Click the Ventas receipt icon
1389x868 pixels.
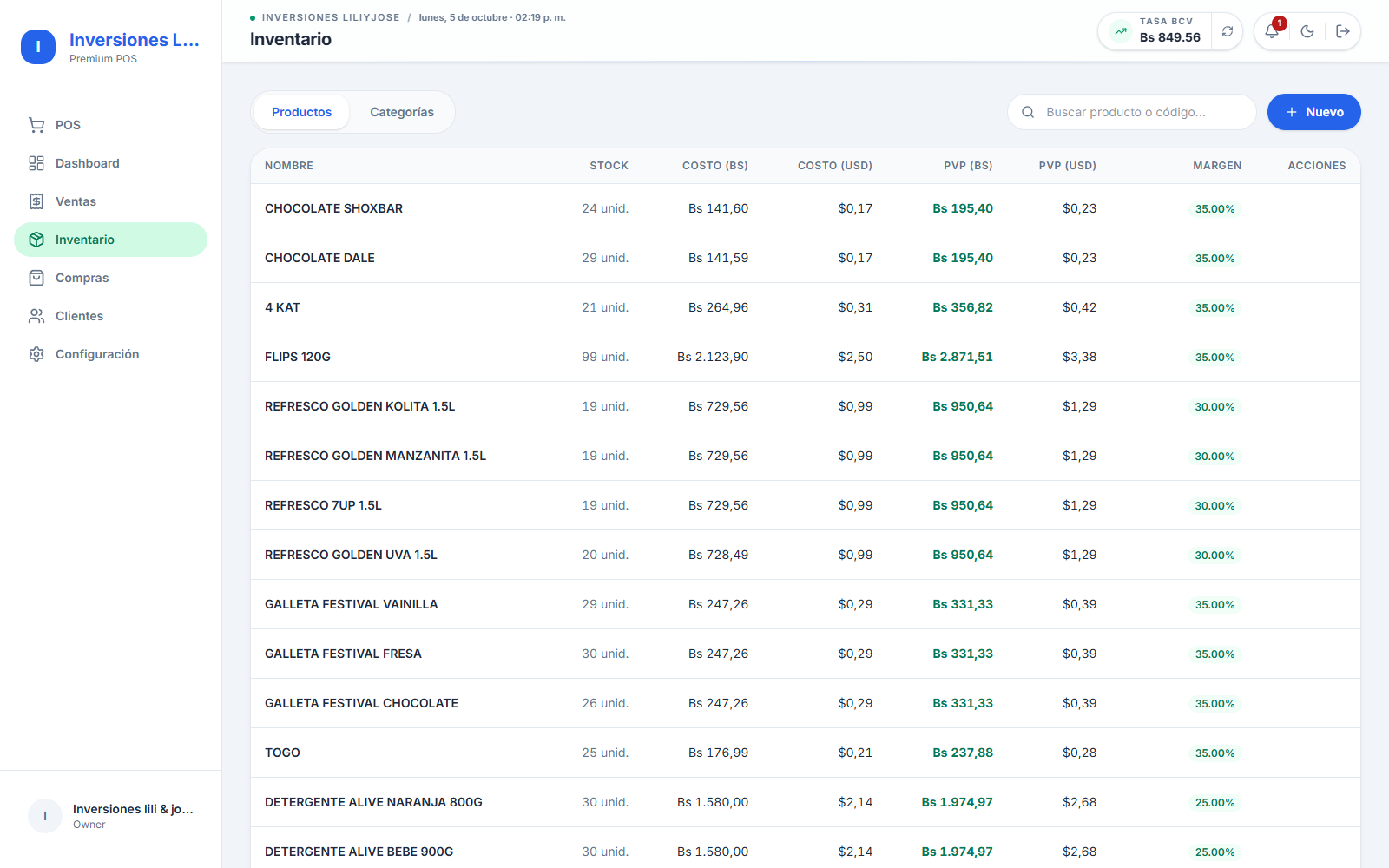point(36,201)
